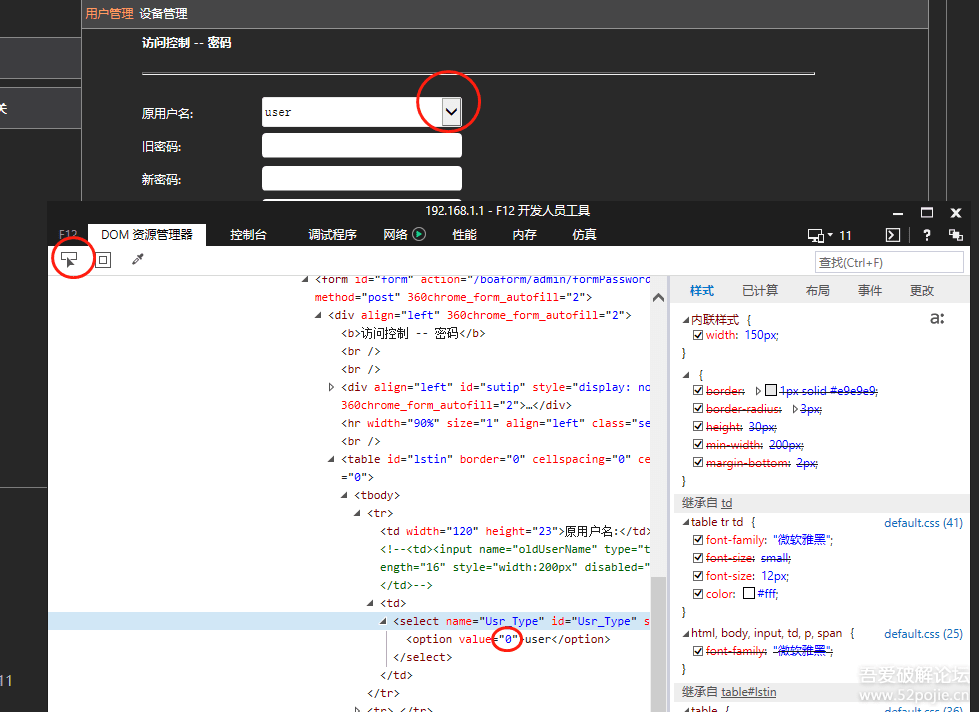Image resolution: width=979 pixels, height=712 pixels.
Task: Select the option value="0" user node
Action: coord(508,640)
